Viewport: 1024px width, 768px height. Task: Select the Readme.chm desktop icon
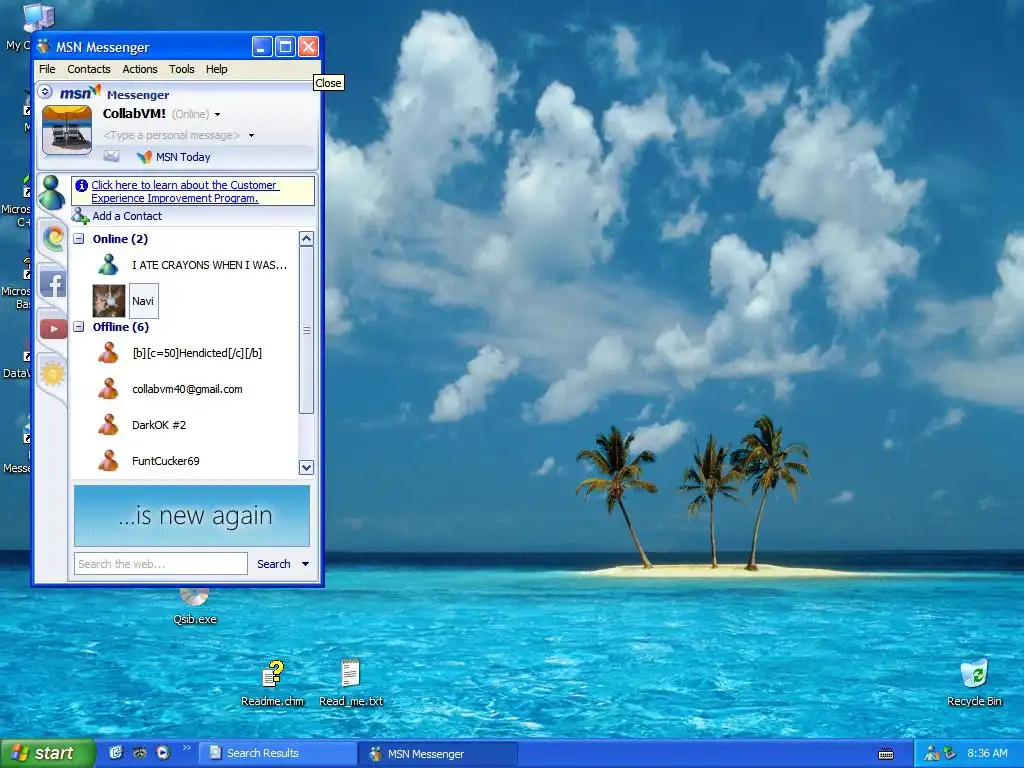tap(272, 683)
